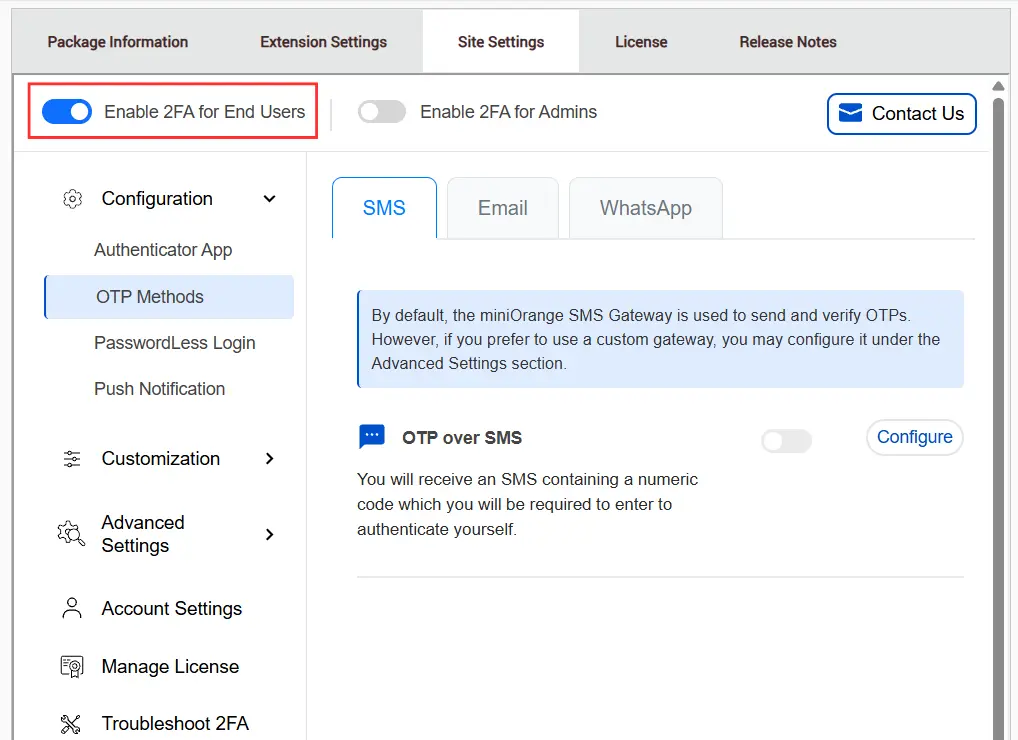Switch to the Email OTP tab

point(502,208)
